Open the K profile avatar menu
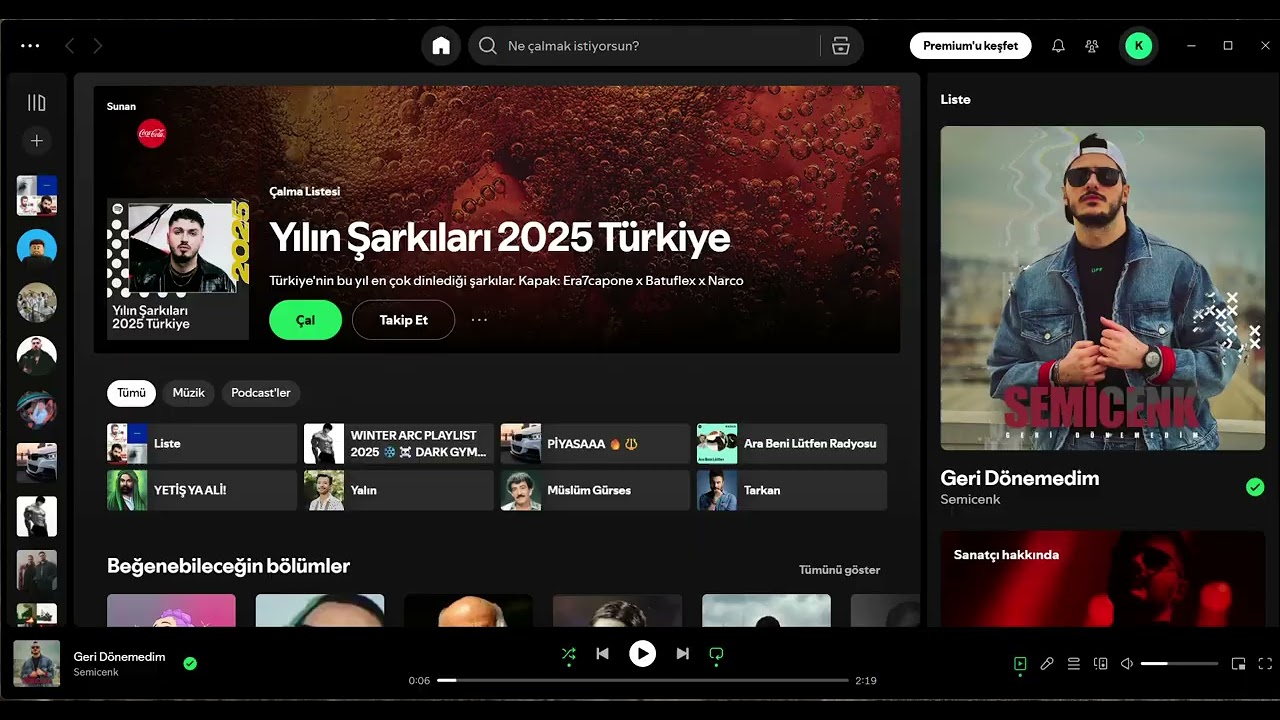The width and height of the screenshot is (1280, 720). pos(1138,46)
